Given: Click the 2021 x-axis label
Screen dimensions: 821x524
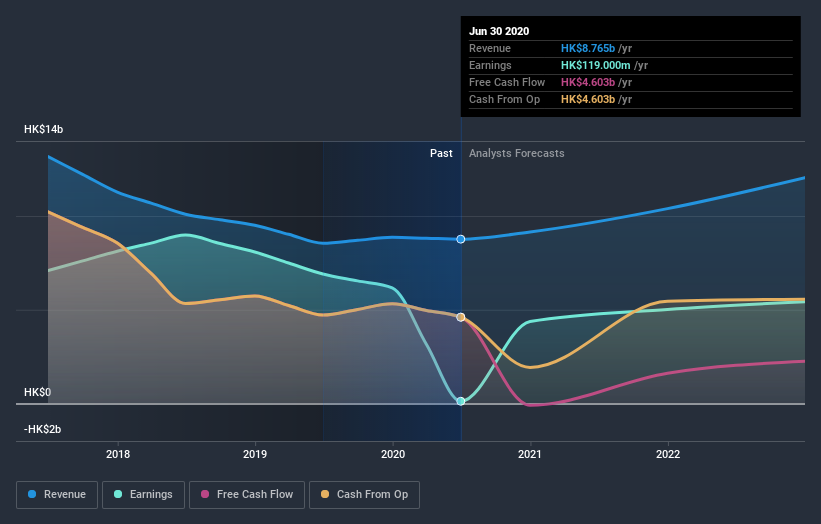Looking at the screenshot, I should 530,454.
